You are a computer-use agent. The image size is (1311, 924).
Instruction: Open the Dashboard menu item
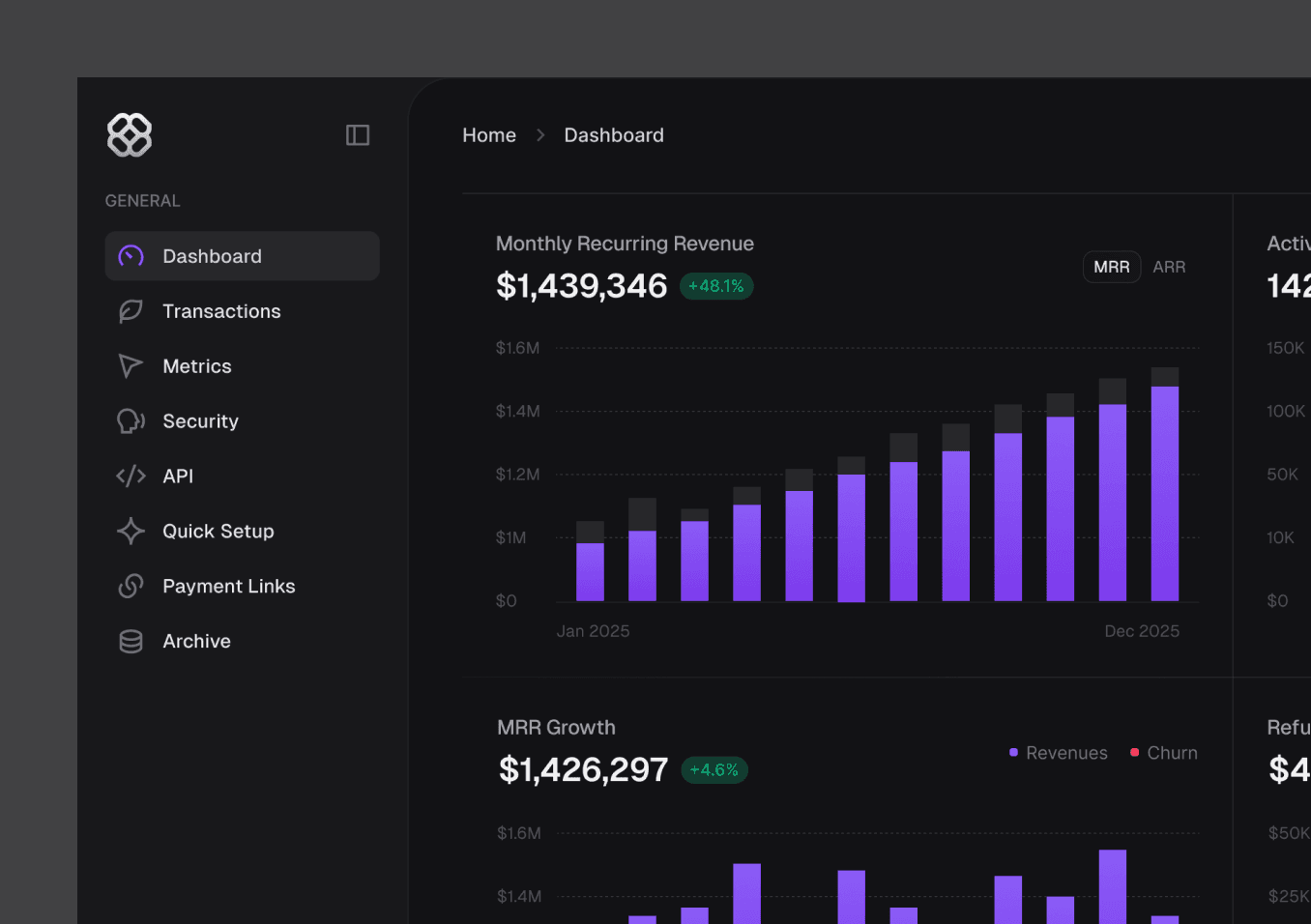[242, 256]
